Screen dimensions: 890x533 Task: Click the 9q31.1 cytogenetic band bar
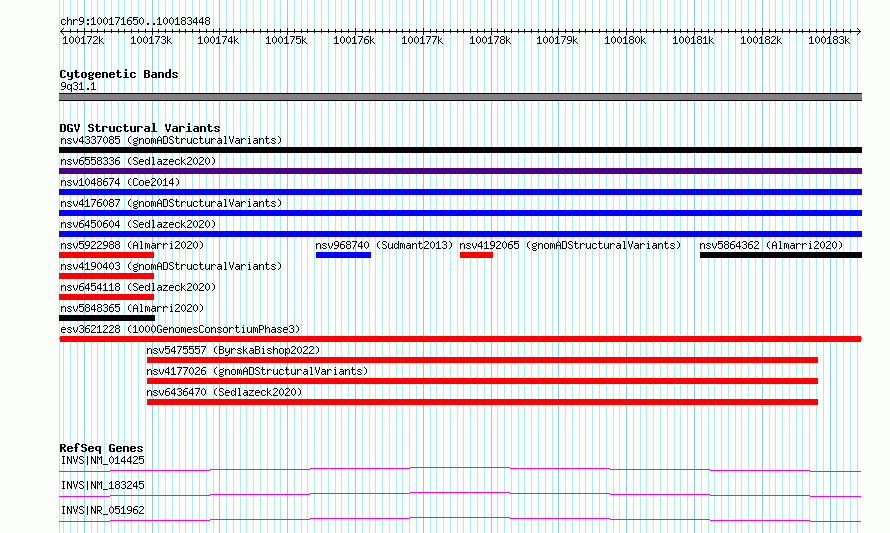(x=460, y=97)
